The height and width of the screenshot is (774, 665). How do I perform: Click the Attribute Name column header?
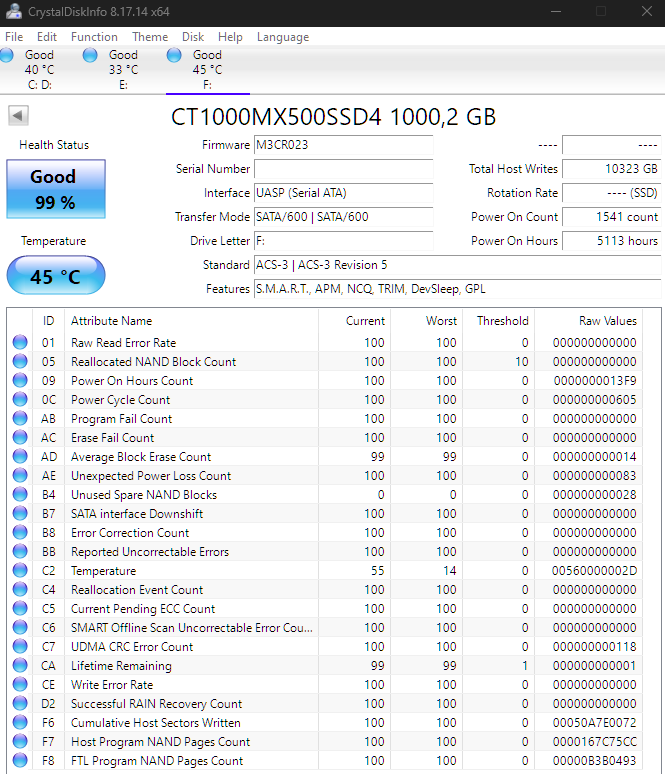(191, 321)
